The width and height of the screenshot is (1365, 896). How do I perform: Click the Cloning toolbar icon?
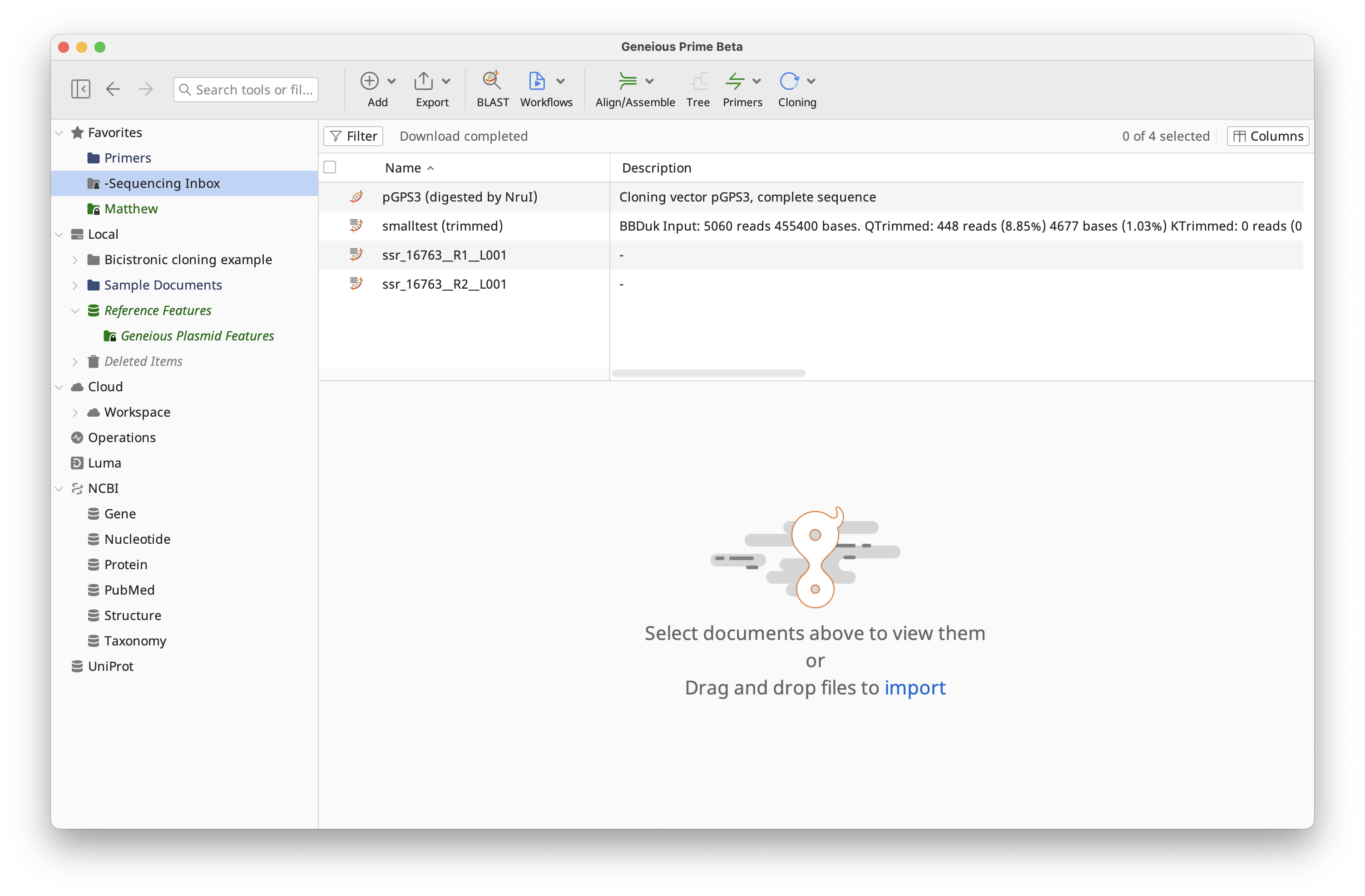(789, 81)
